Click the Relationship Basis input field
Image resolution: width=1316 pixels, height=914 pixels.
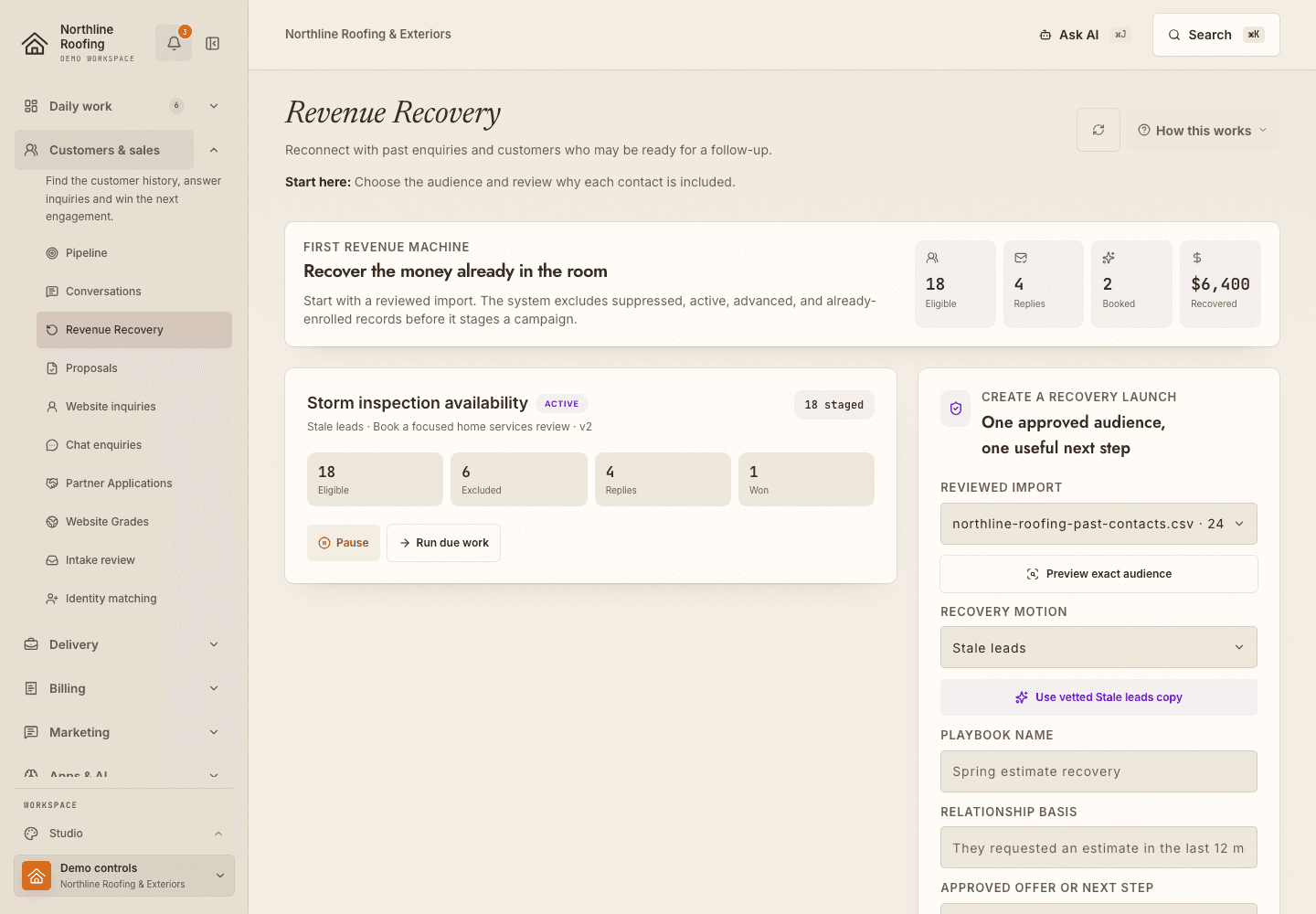click(x=1098, y=847)
